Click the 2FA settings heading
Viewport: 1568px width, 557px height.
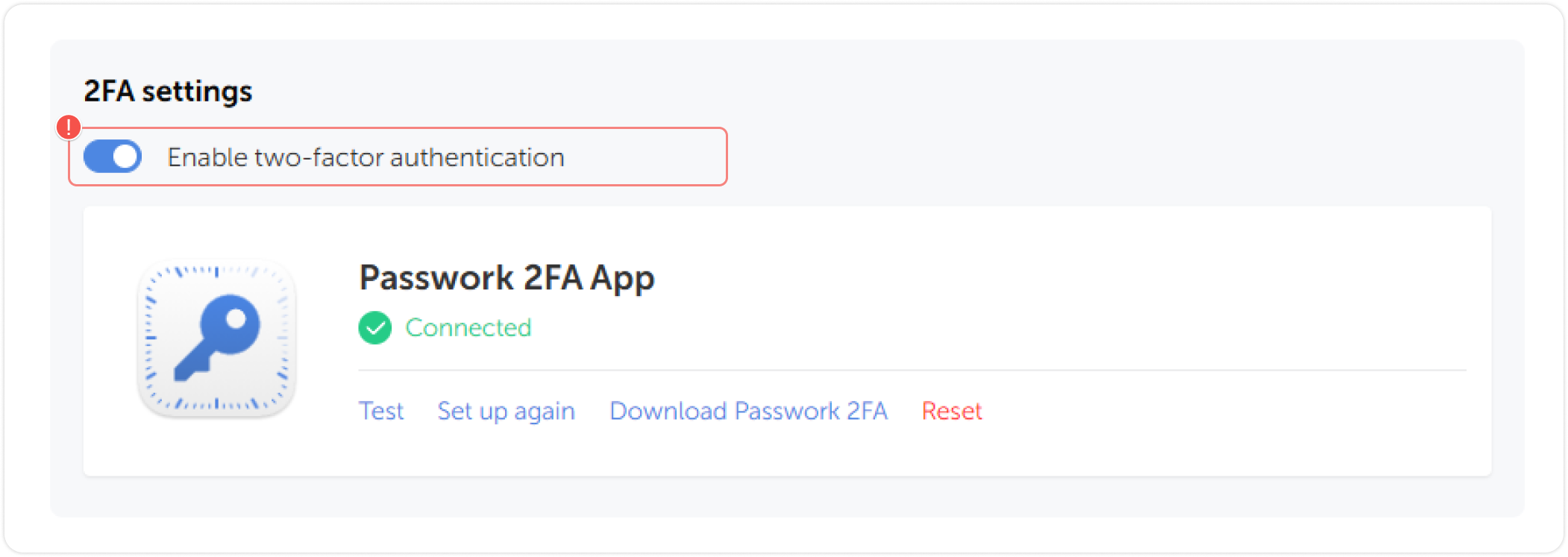point(168,90)
